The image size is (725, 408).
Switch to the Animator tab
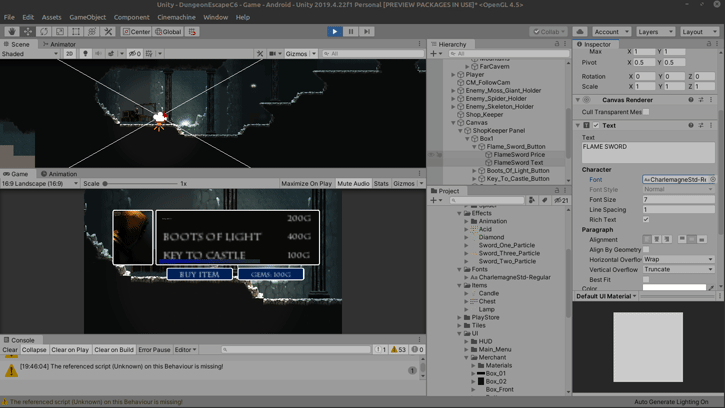click(x=58, y=44)
